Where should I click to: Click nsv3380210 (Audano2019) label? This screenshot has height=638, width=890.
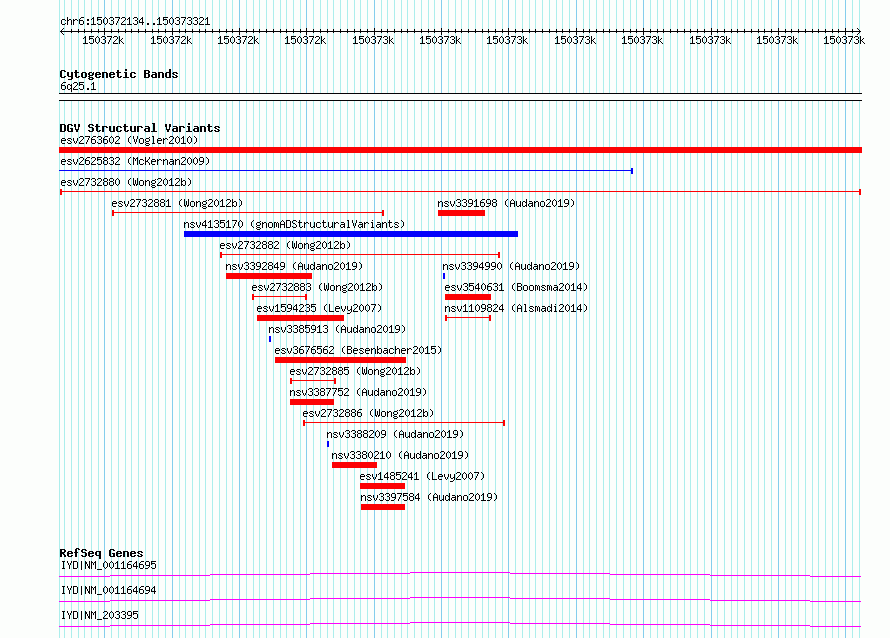(x=400, y=455)
